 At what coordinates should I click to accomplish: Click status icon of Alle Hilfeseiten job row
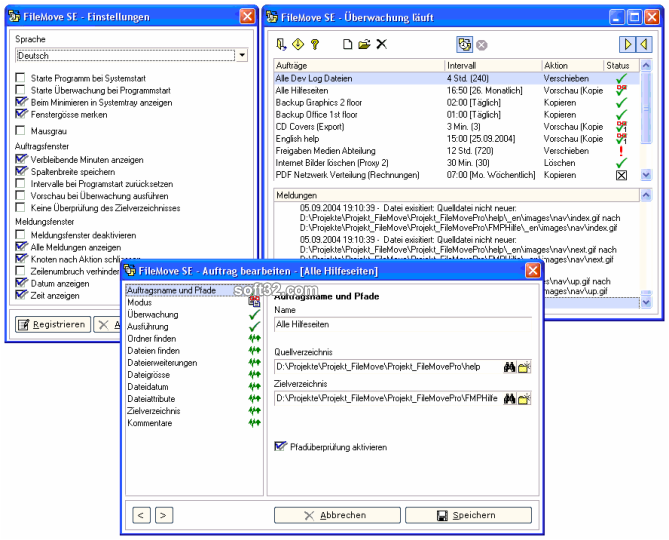[621, 90]
